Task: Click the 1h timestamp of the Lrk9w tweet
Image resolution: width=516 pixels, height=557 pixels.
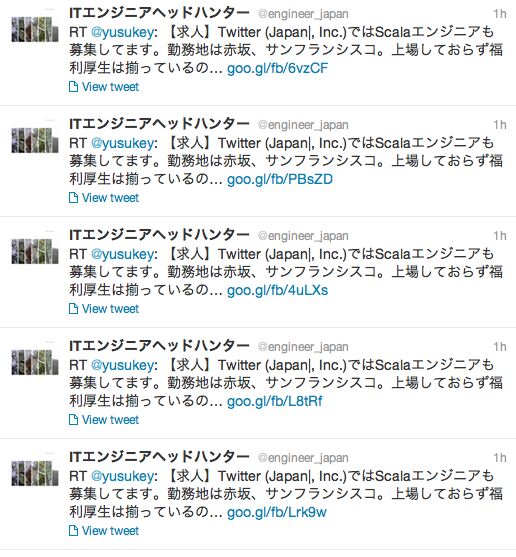Action: pos(500,458)
